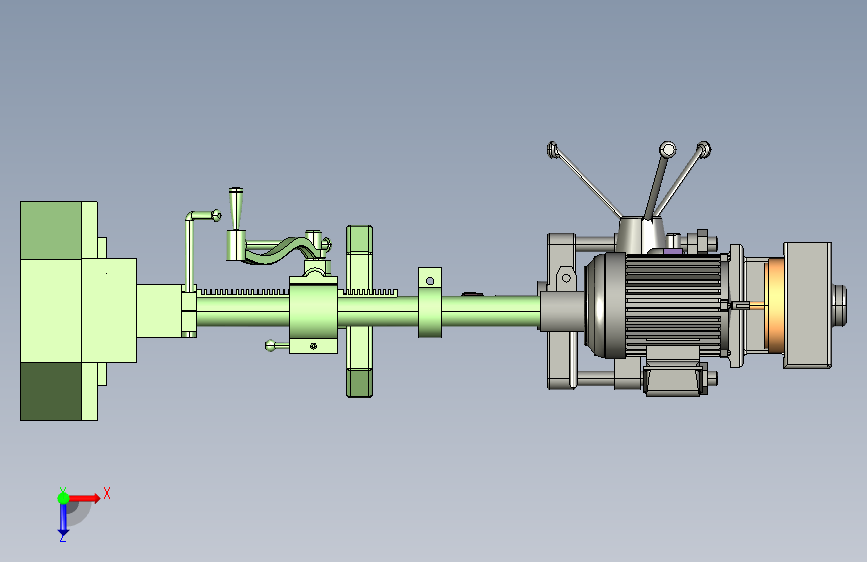Select the gray motor mounting bracket plate
Image resolution: width=867 pixels, height=562 pixels.
click(x=561, y=311)
